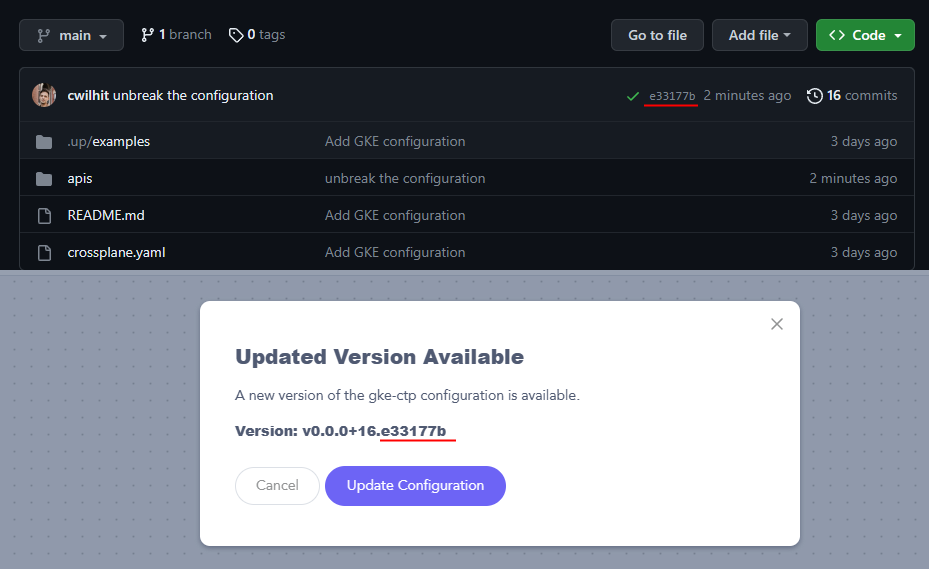Open the cwilhit author profile link
Image resolution: width=929 pixels, height=569 pixels.
pyautogui.click(x=88, y=96)
